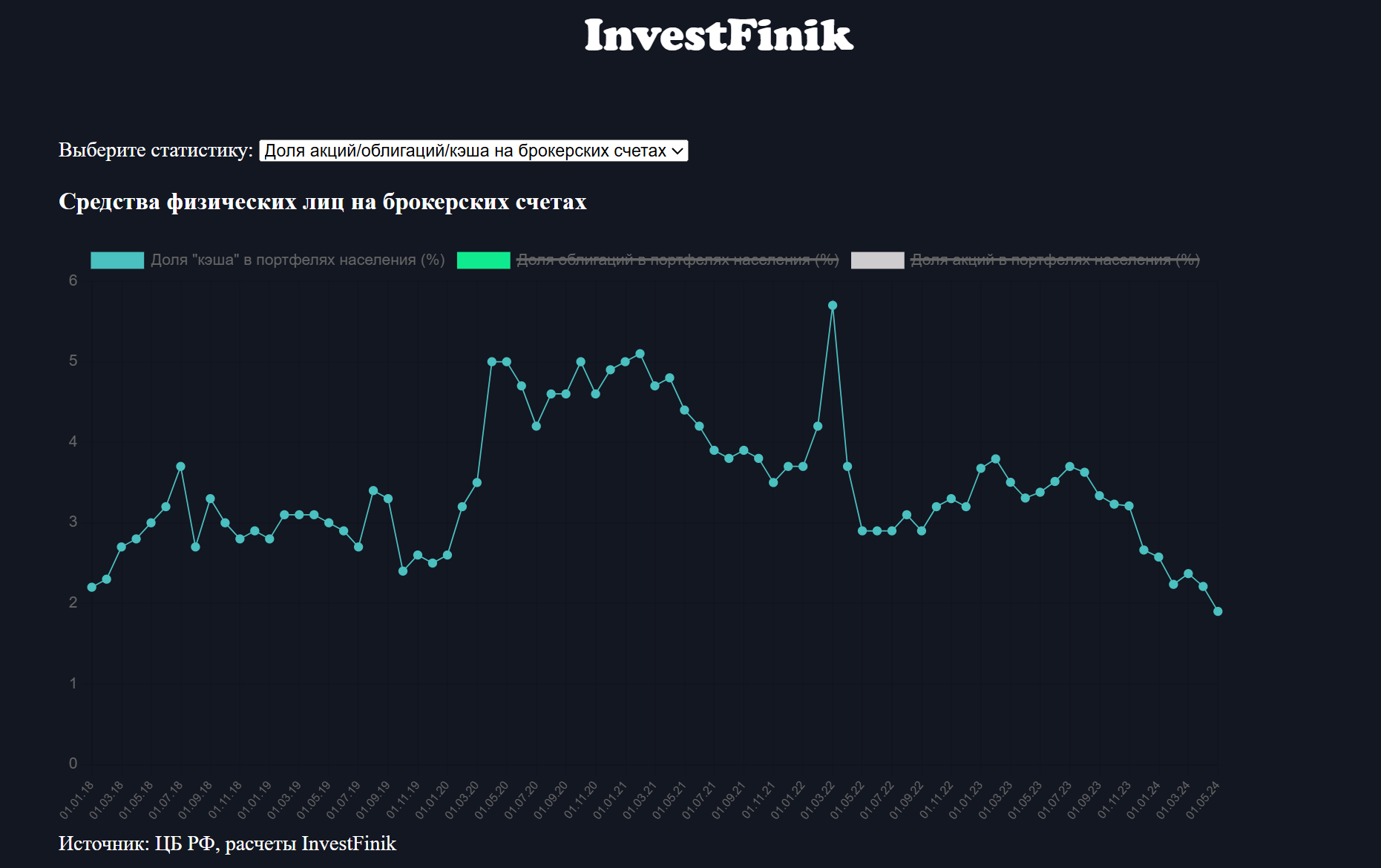This screenshot has height=868, width=1381.
Task: Click the gray stocks legend color box
Action: [877, 260]
